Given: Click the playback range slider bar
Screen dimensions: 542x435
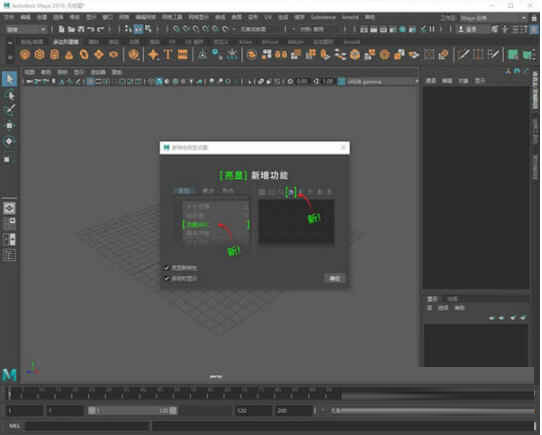Looking at the screenshot, I should (x=132, y=410).
